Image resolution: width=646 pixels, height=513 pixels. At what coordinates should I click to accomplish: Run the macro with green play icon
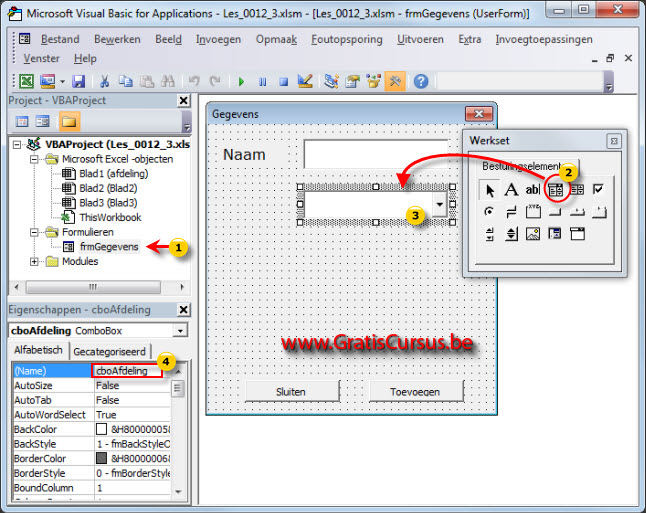click(241, 82)
